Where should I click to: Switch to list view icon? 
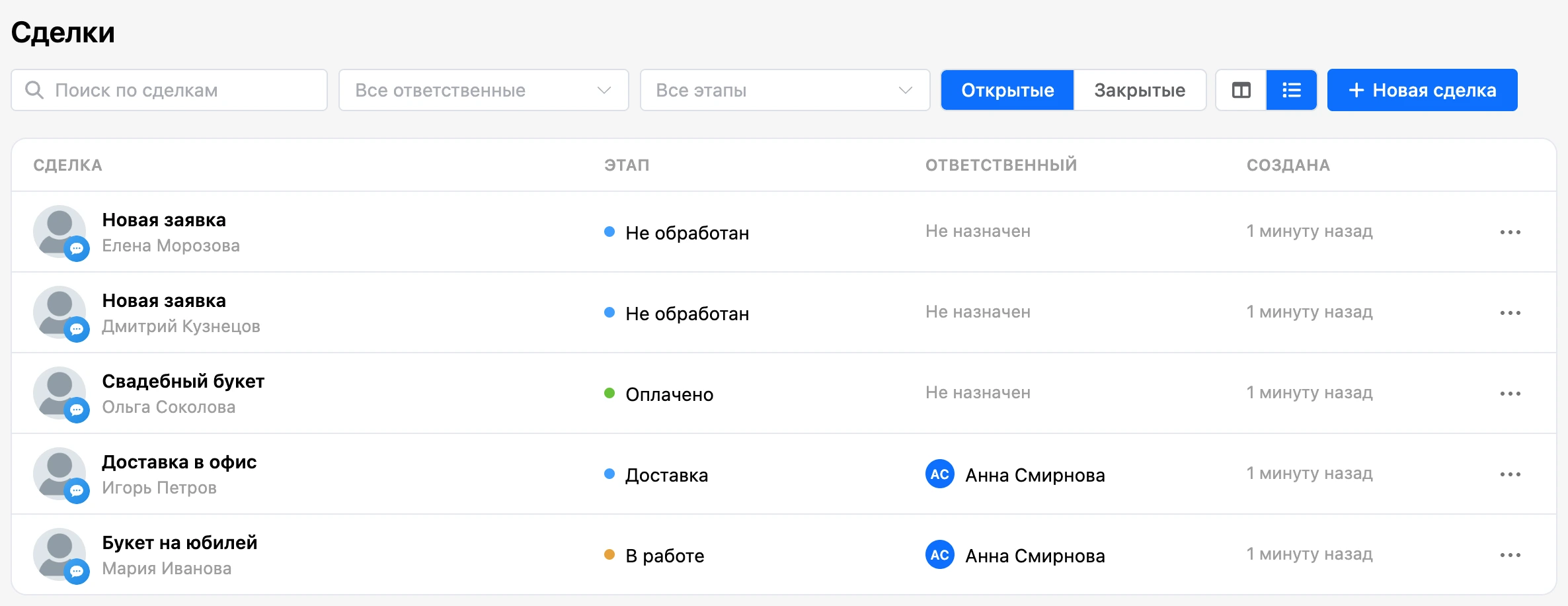point(1291,90)
